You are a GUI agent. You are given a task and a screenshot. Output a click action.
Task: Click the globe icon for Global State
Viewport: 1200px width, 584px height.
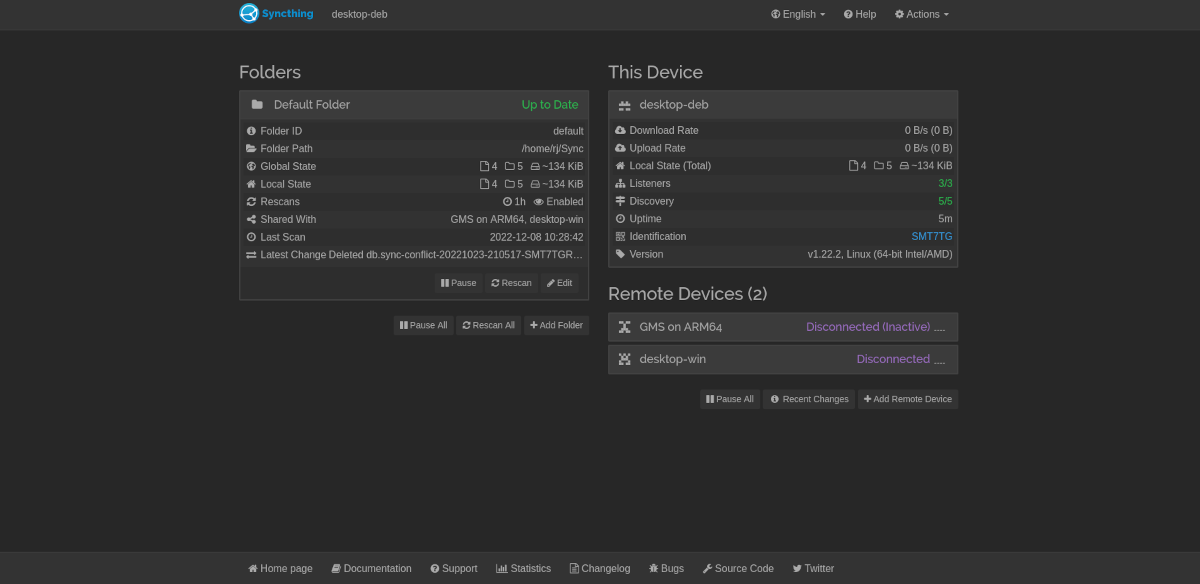coord(252,166)
